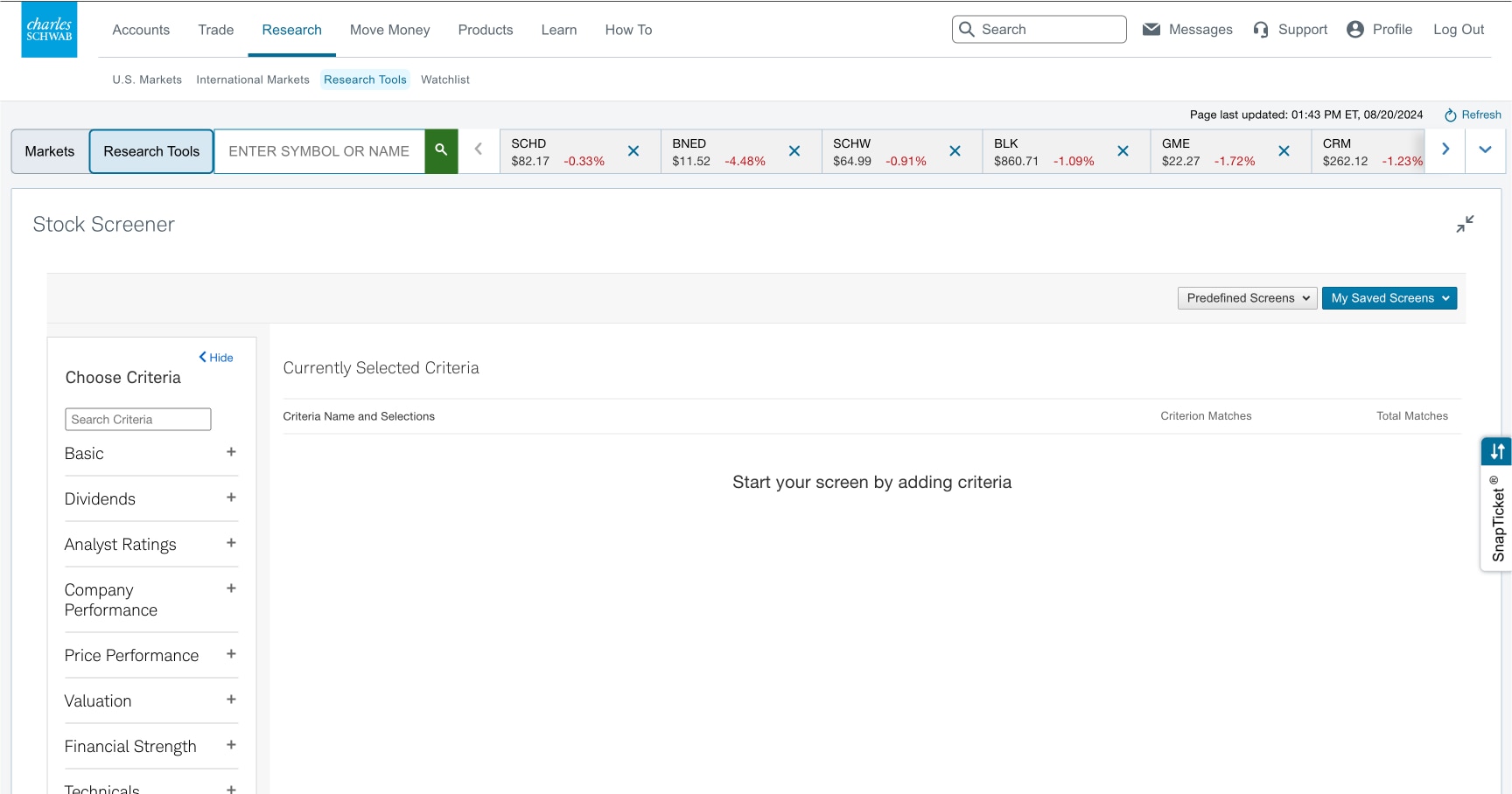Screen dimensions: 1512x794
Task: Expand the Valuation plus icon
Action: (231, 700)
